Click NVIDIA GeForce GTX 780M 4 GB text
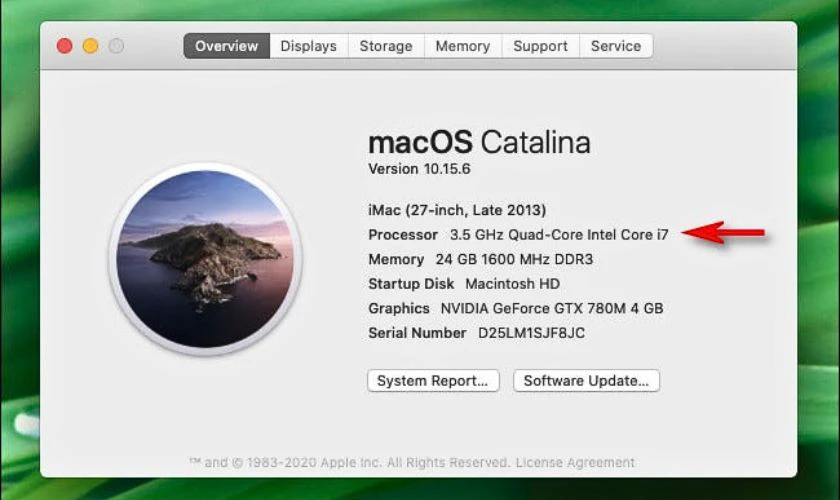 click(552, 309)
